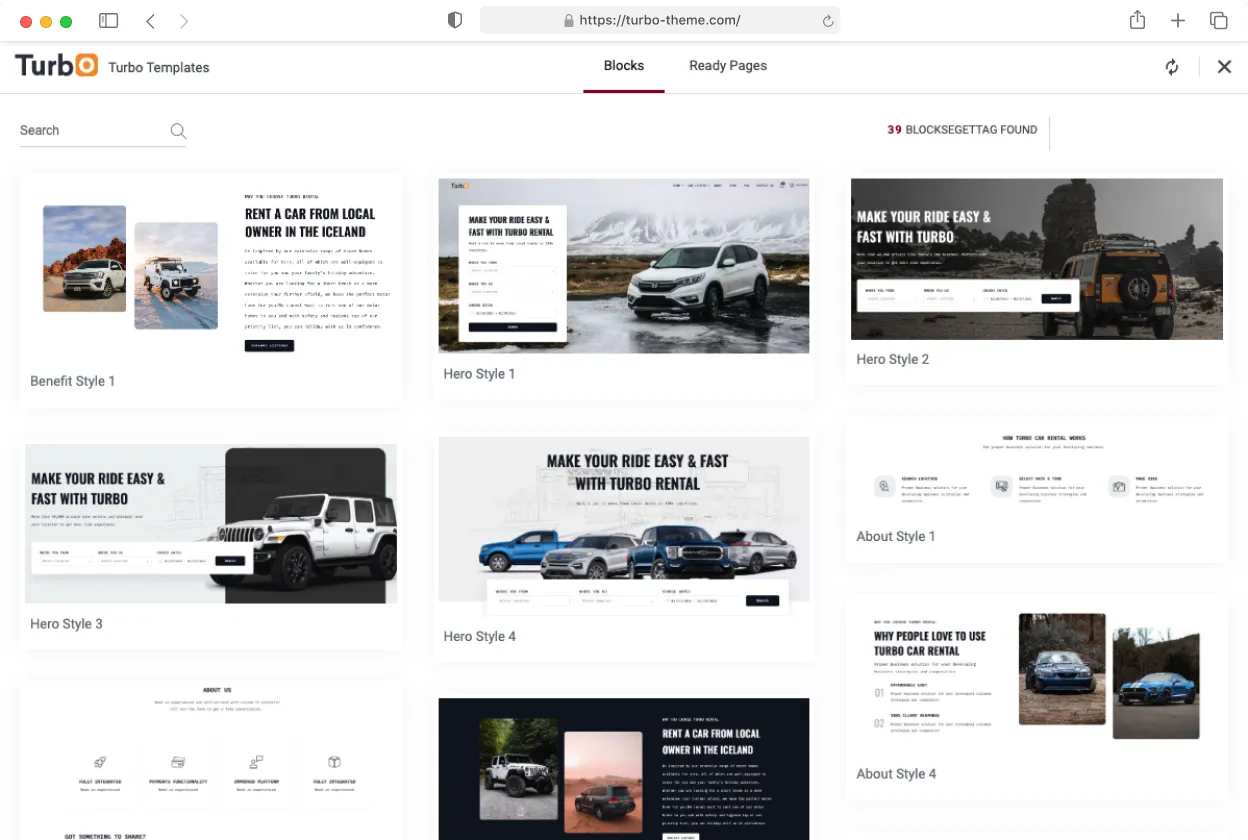The height and width of the screenshot is (840, 1248).
Task: Select the dark Rent a Car block thumbnail
Action: coord(624,769)
